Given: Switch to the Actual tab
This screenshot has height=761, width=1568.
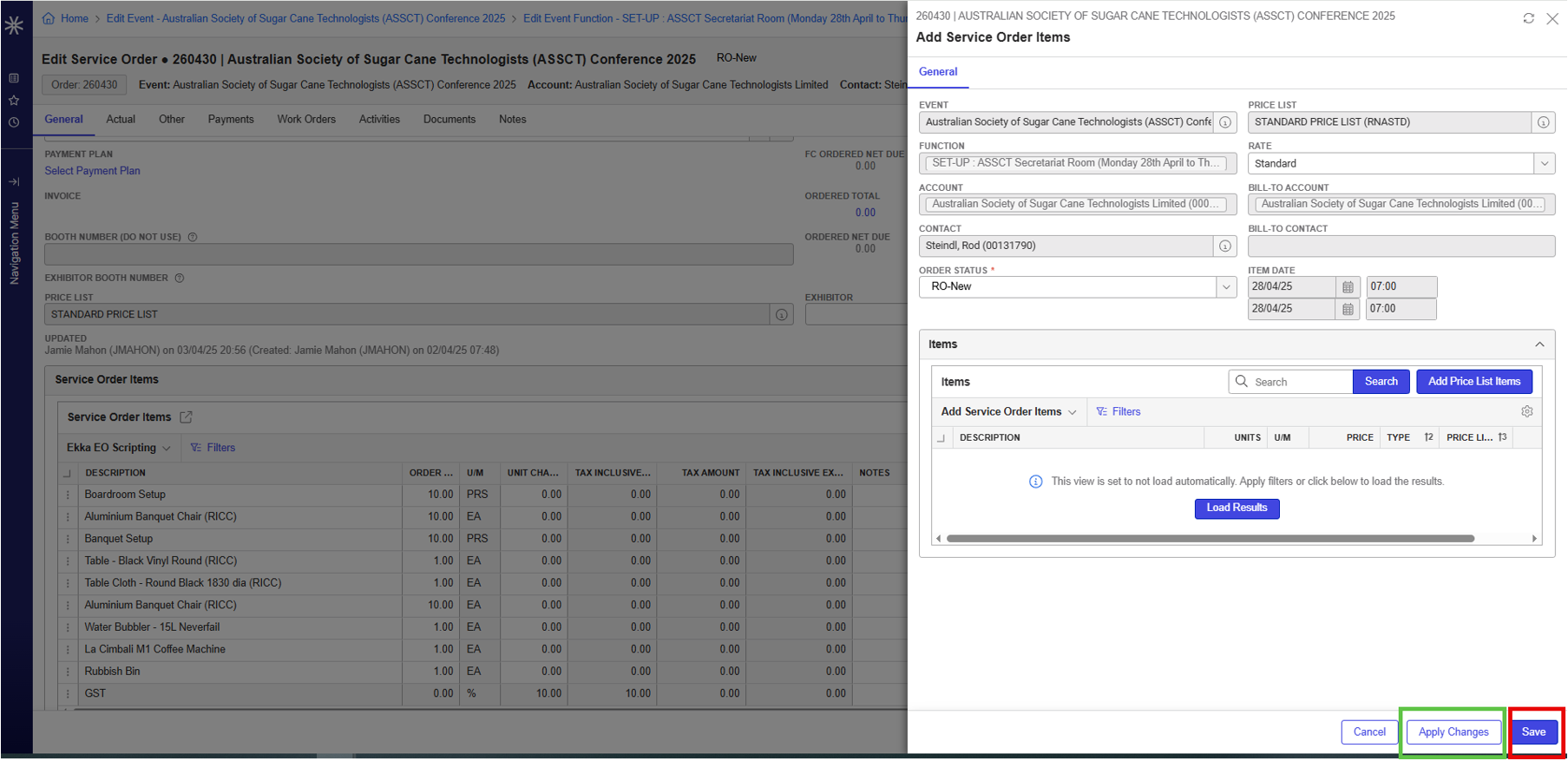Looking at the screenshot, I should [x=121, y=120].
